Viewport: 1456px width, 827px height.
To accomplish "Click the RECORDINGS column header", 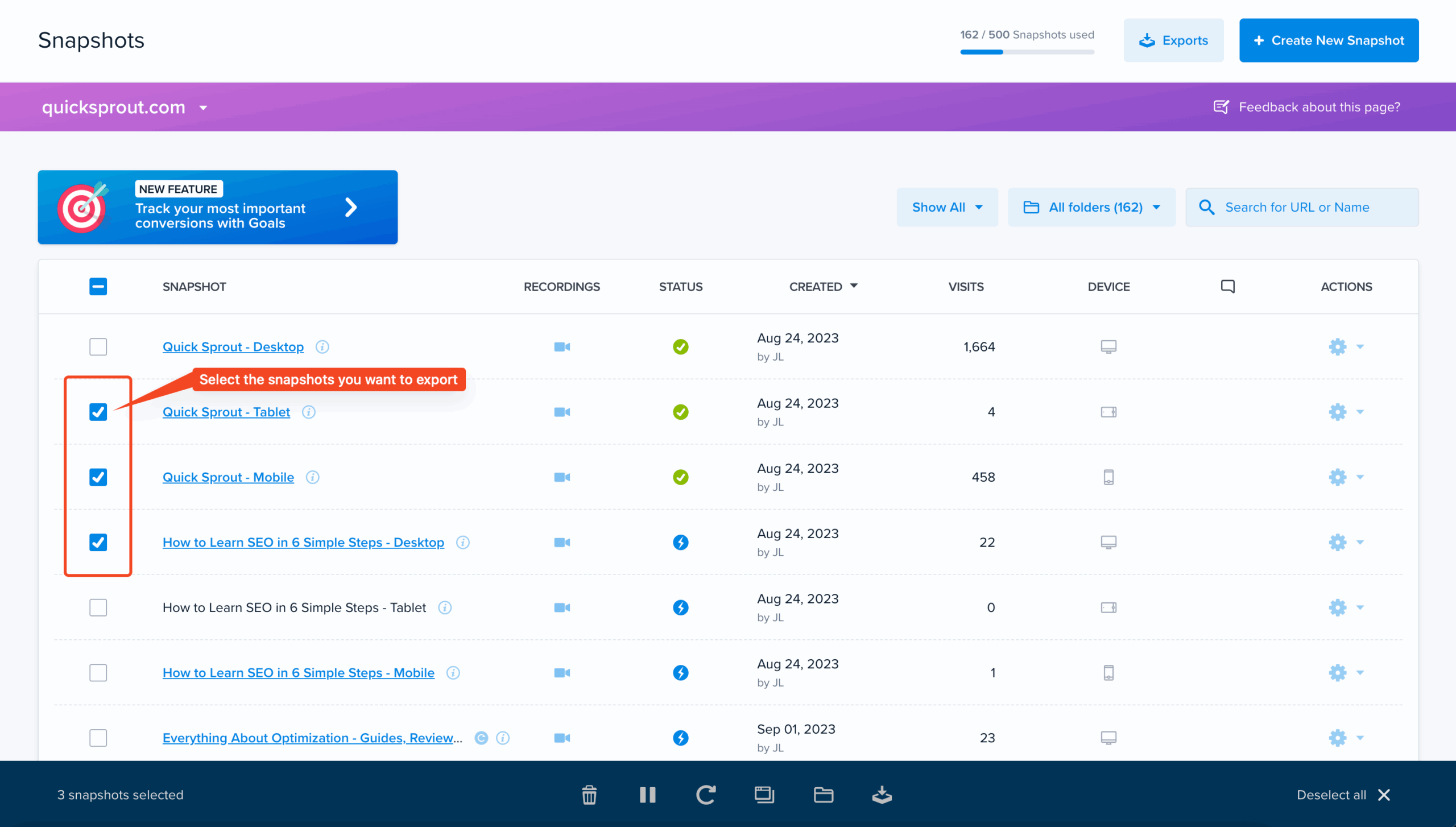I will [x=561, y=286].
